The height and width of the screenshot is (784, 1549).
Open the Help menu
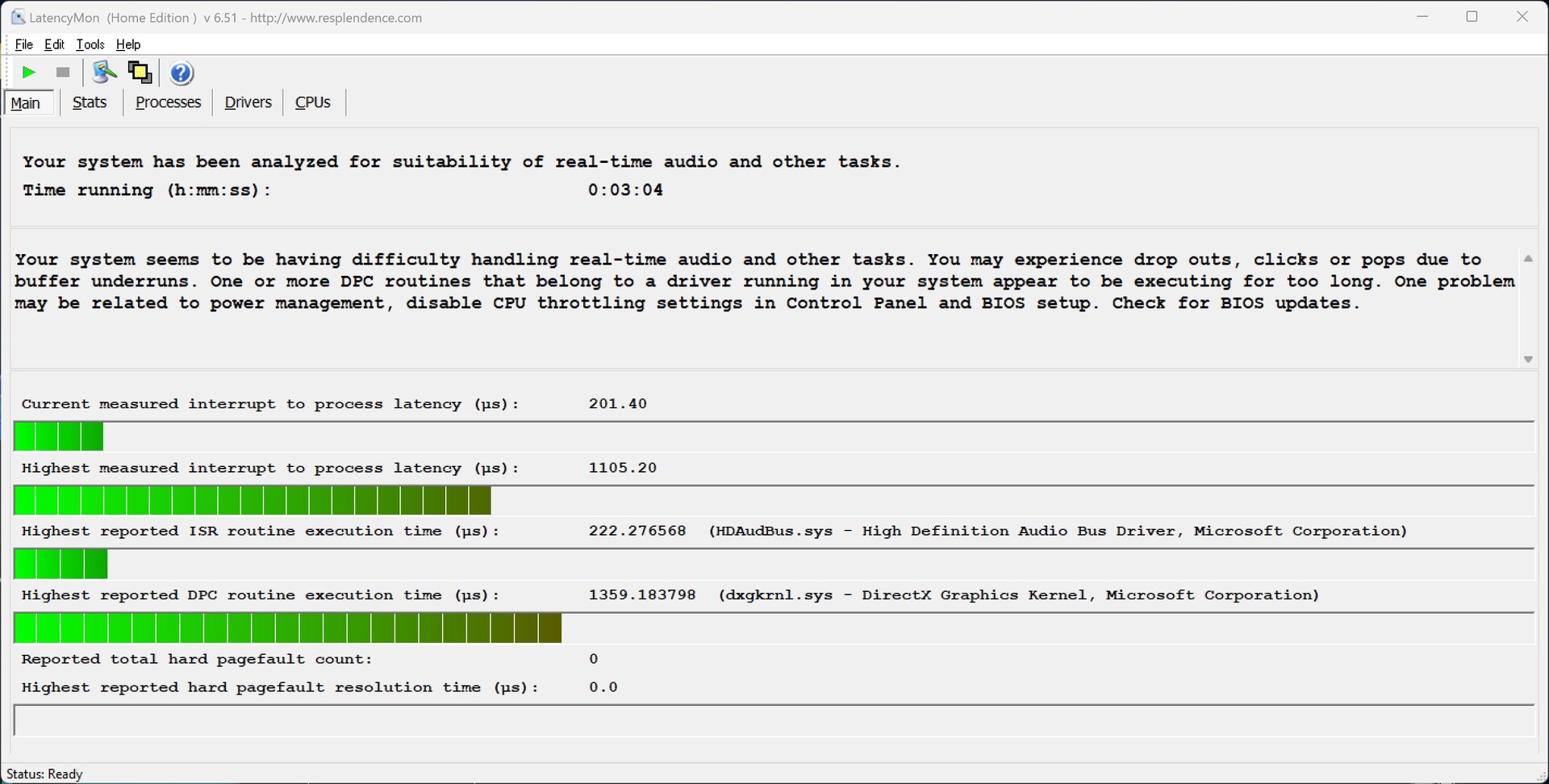pos(128,44)
